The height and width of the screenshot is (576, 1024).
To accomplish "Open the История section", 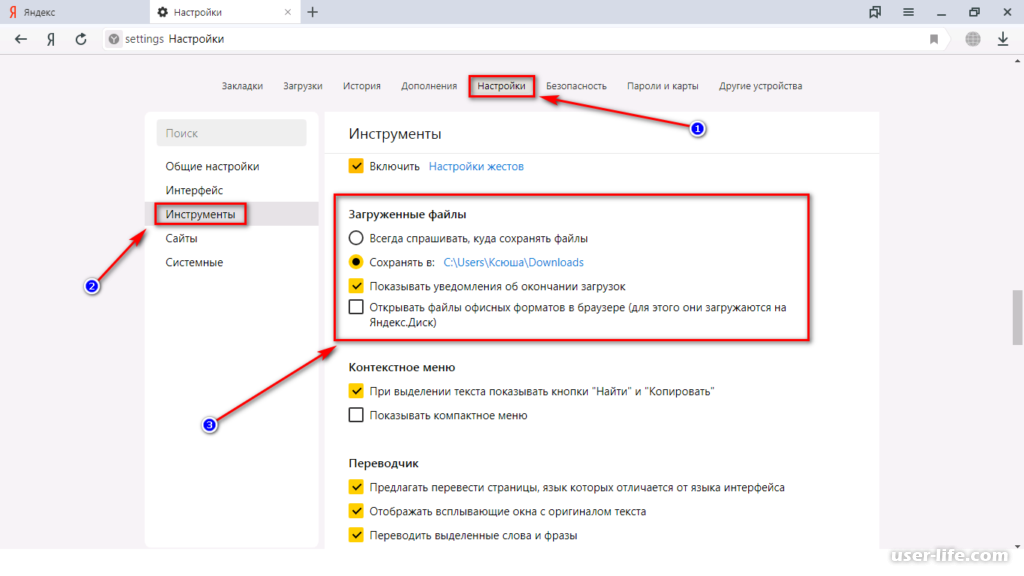I will [x=362, y=86].
